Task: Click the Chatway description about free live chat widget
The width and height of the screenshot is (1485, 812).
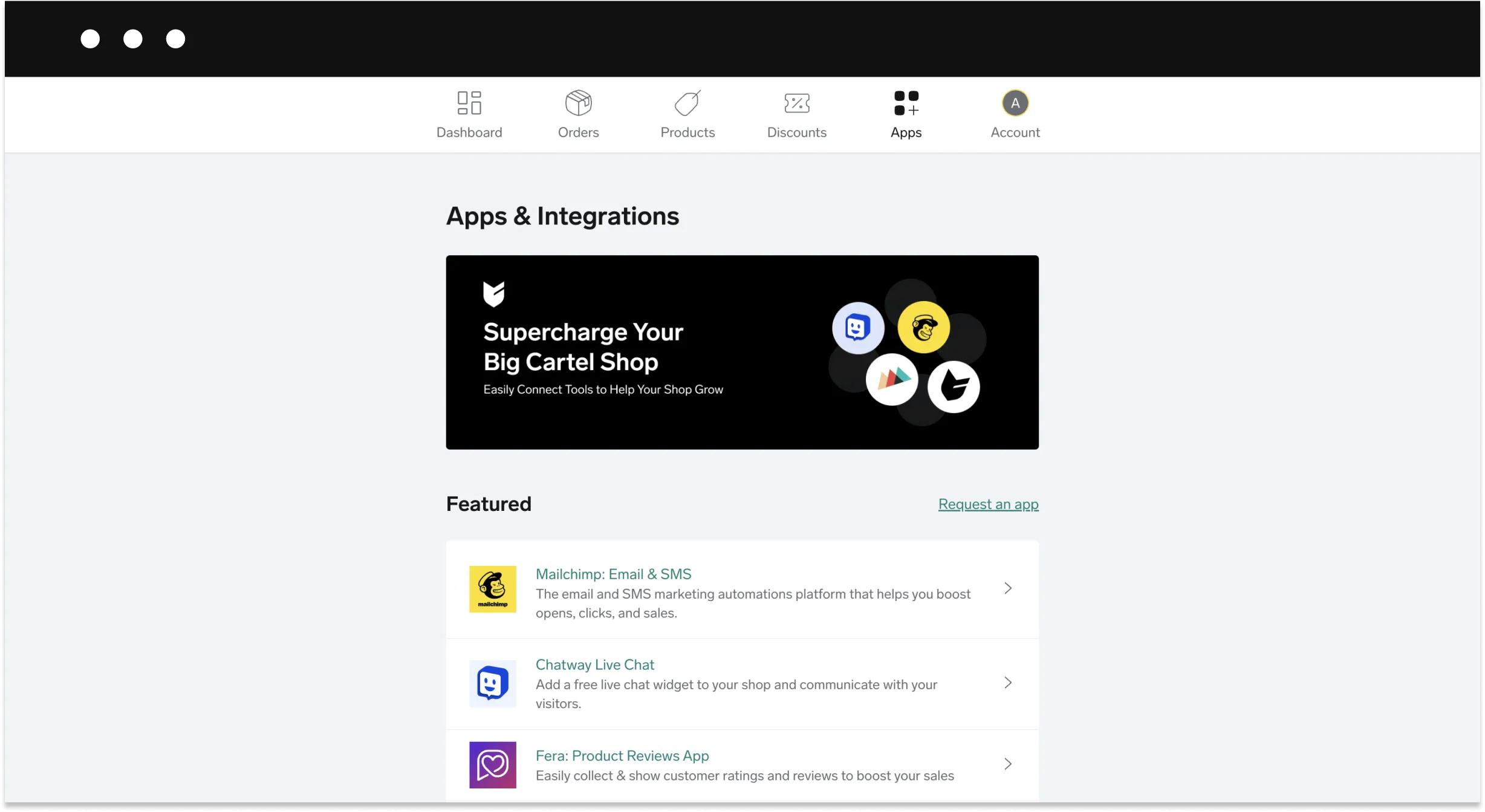Action: 736,694
